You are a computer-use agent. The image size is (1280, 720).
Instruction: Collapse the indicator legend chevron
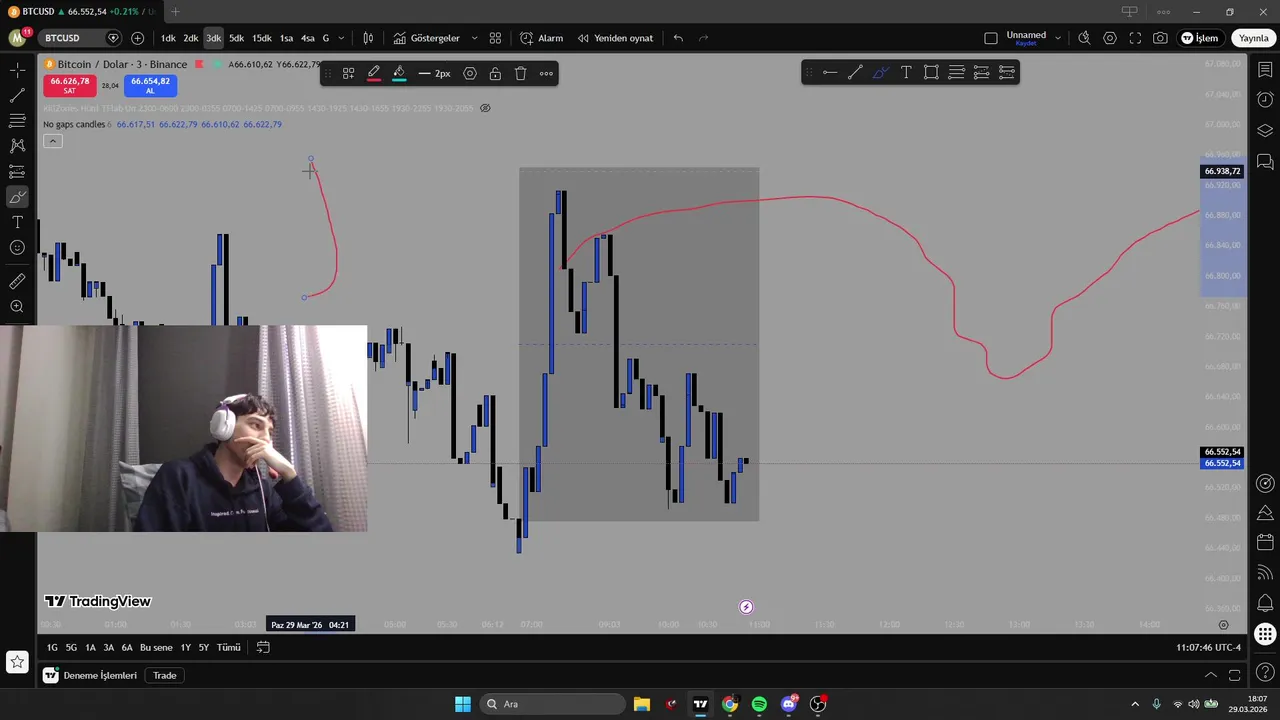click(53, 141)
